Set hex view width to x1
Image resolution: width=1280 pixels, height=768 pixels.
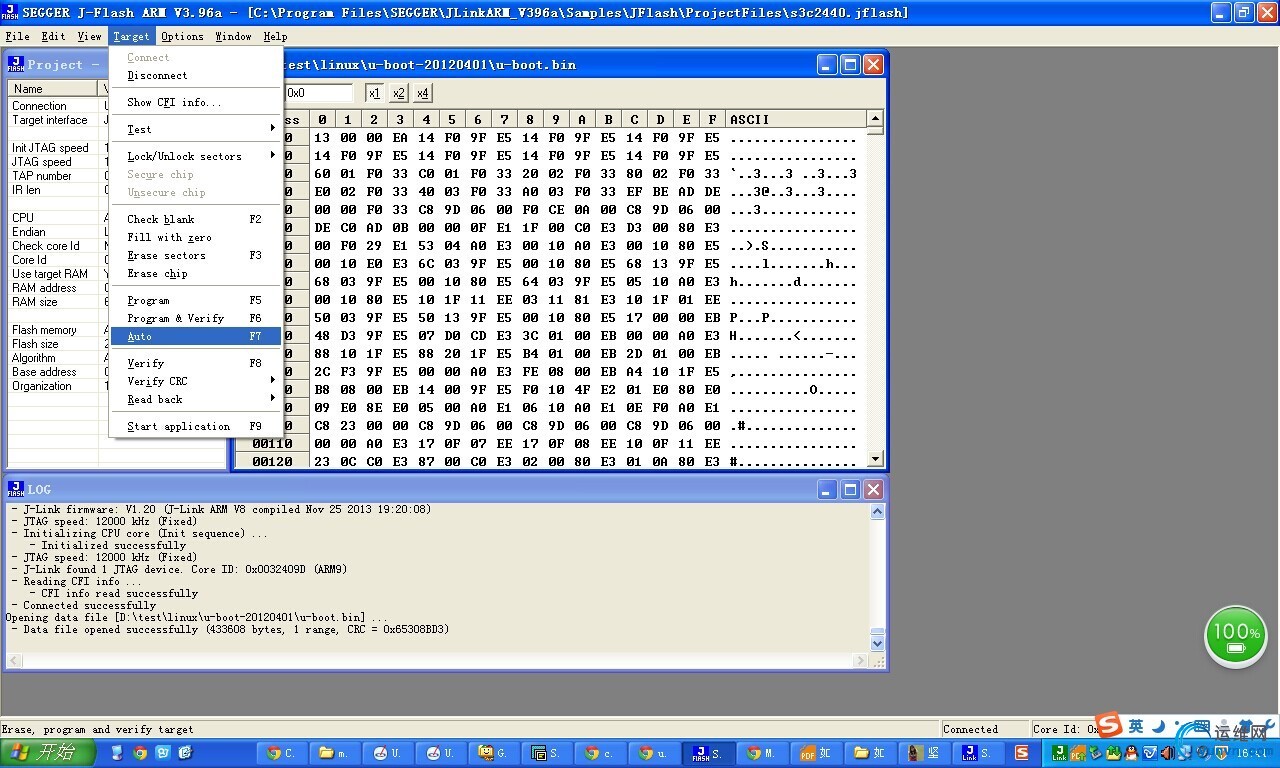tap(374, 93)
